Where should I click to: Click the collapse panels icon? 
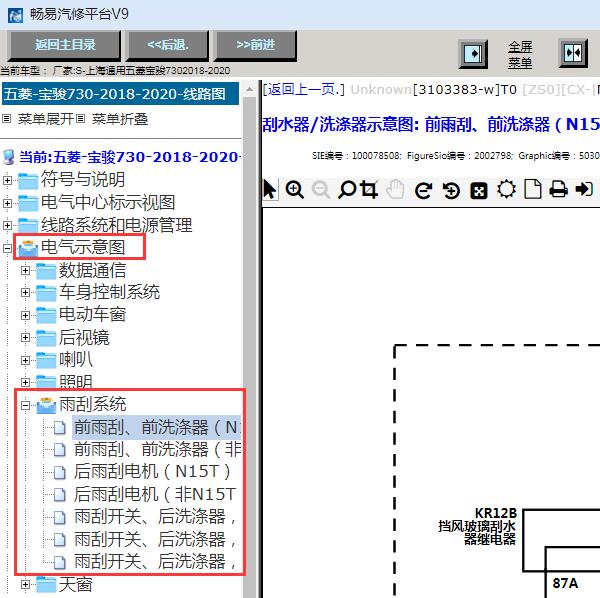point(573,53)
